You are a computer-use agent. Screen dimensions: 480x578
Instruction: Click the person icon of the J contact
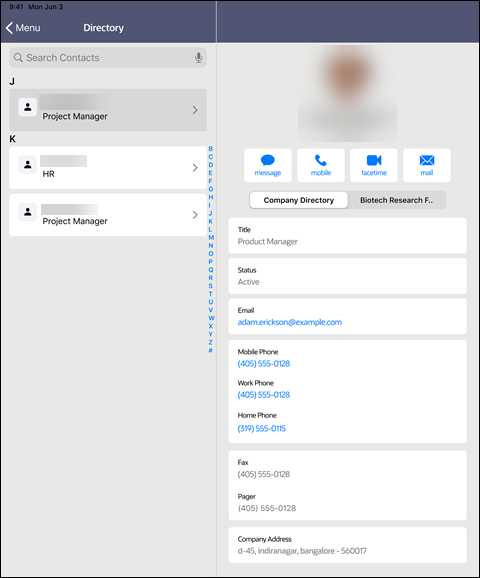28,107
